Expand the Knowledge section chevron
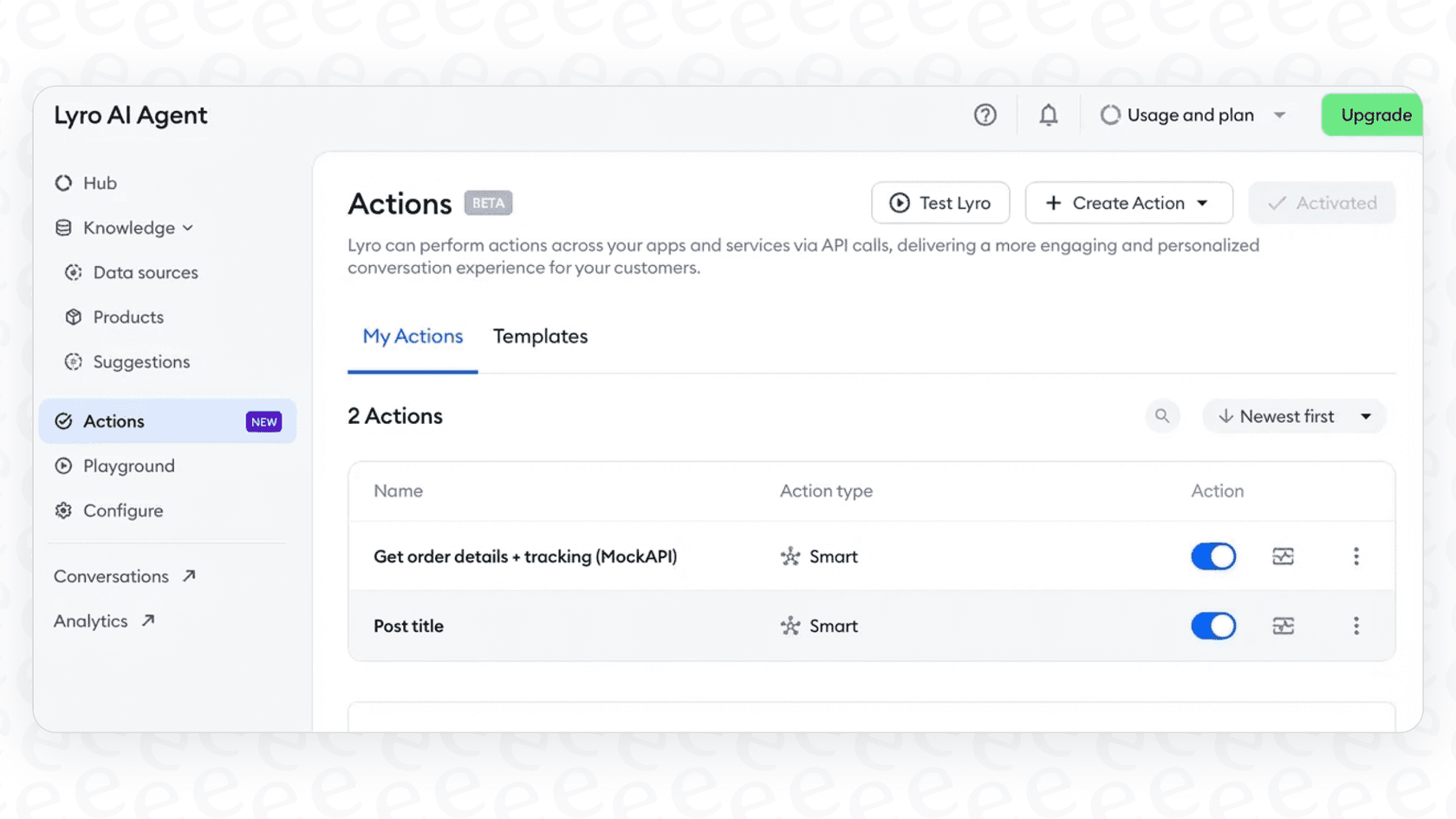1456x819 pixels. coord(187,228)
